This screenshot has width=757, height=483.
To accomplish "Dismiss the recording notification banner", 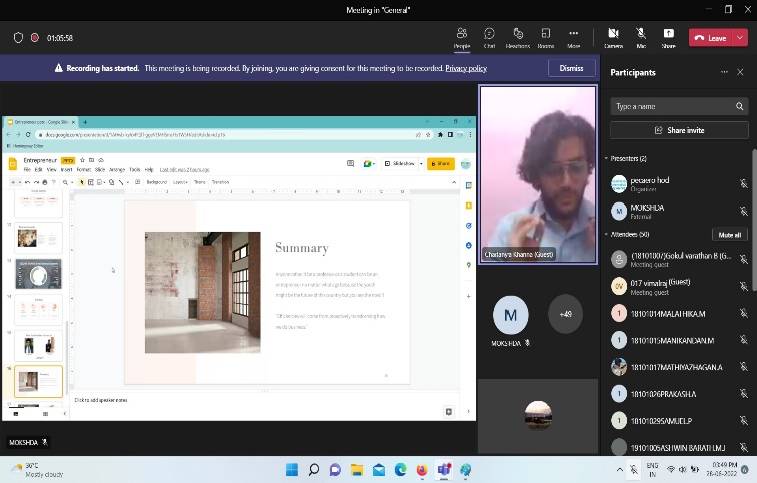I will coord(571,68).
